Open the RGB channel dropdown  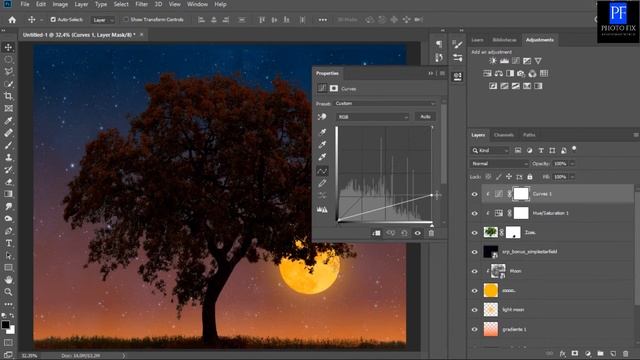coord(373,117)
